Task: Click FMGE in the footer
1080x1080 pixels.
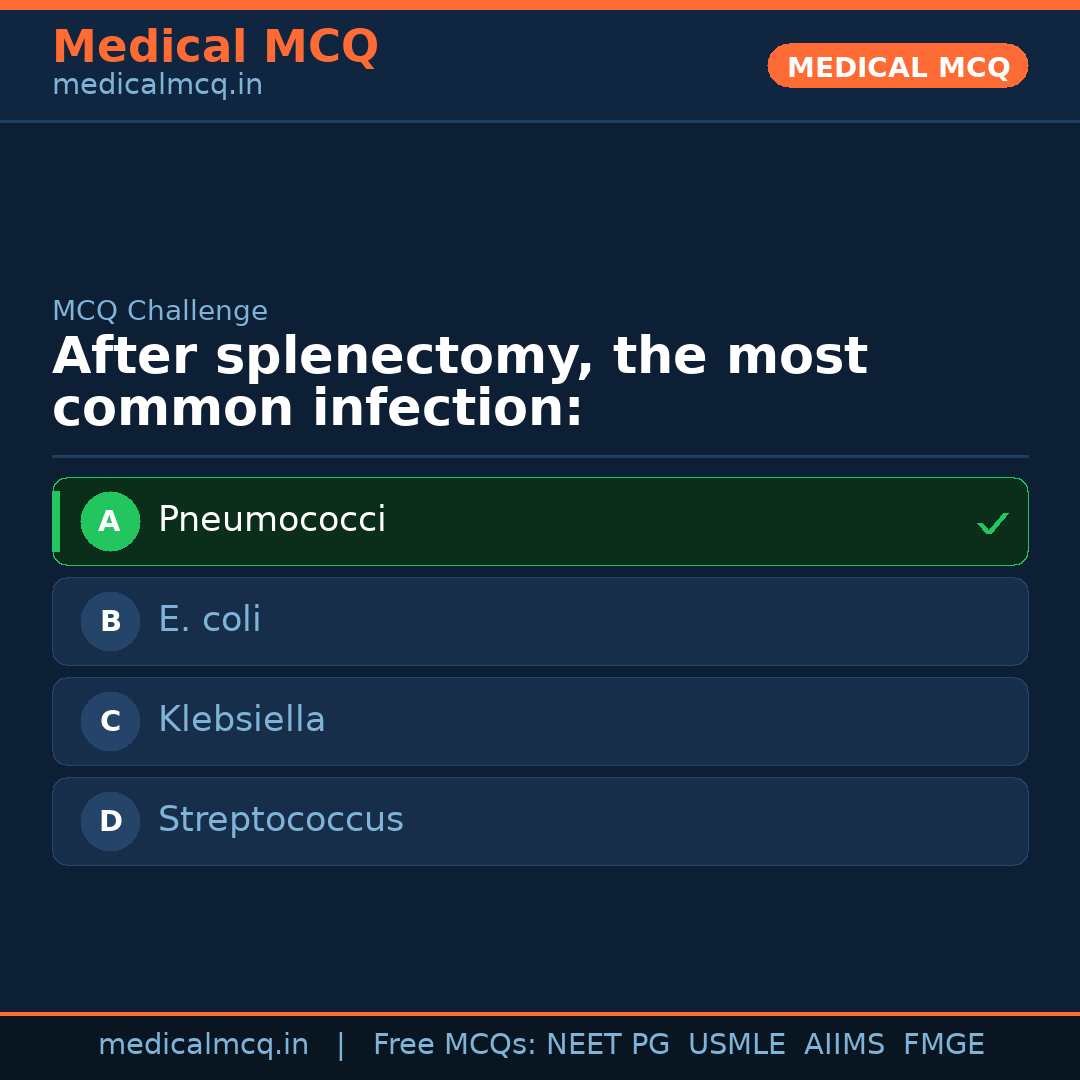Action: click(x=943, y=1045)
